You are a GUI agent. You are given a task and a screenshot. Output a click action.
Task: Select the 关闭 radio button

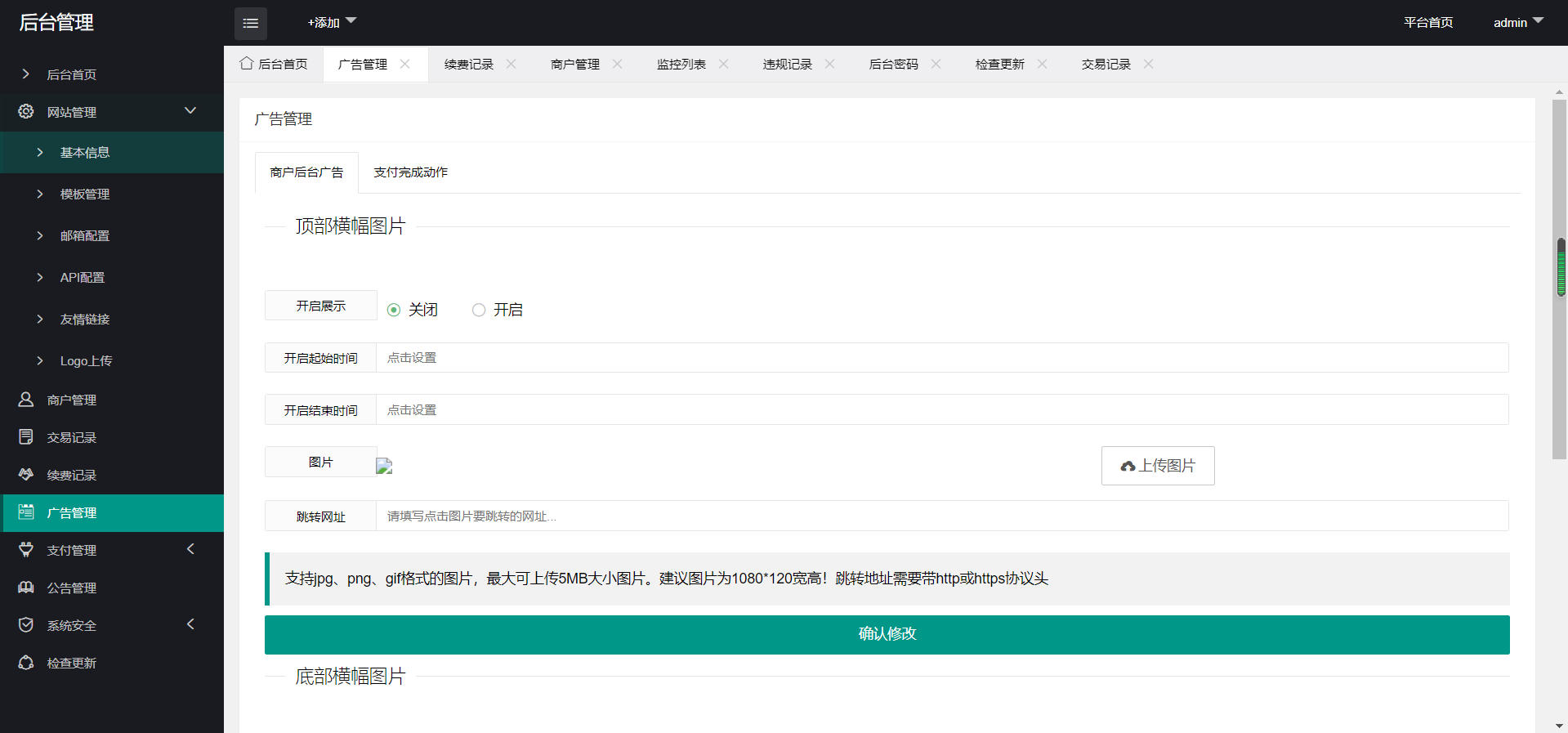click(x=394, y=310)
